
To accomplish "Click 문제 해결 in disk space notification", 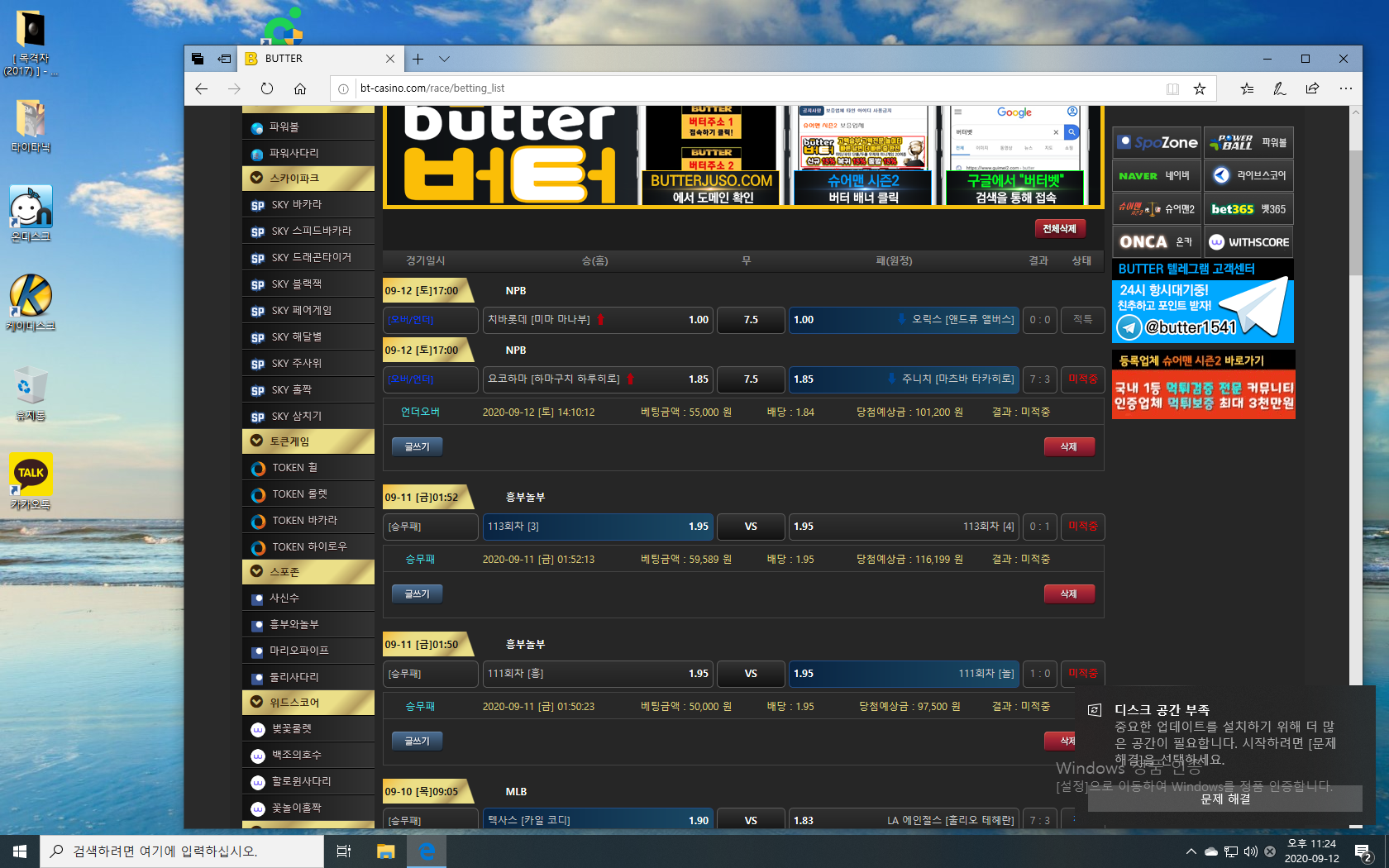I will [1224, 799].
